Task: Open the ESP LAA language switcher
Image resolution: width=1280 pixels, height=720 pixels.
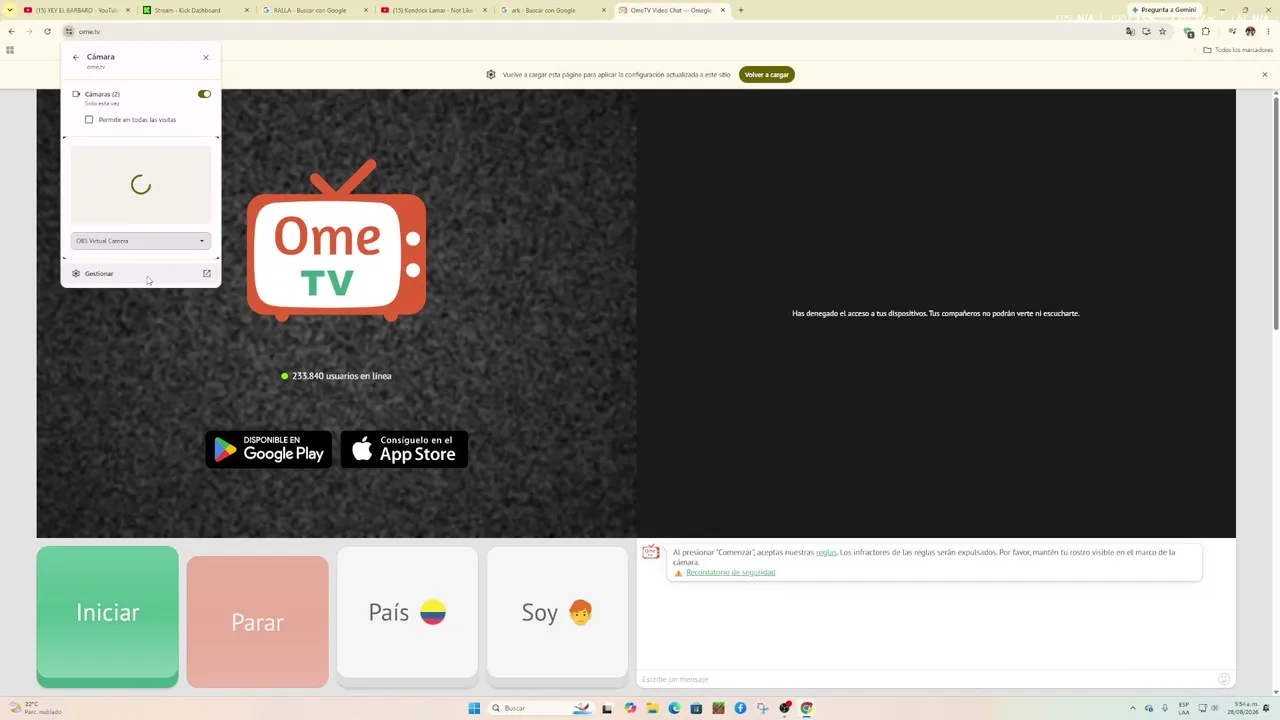Action: click(1184, 708)
